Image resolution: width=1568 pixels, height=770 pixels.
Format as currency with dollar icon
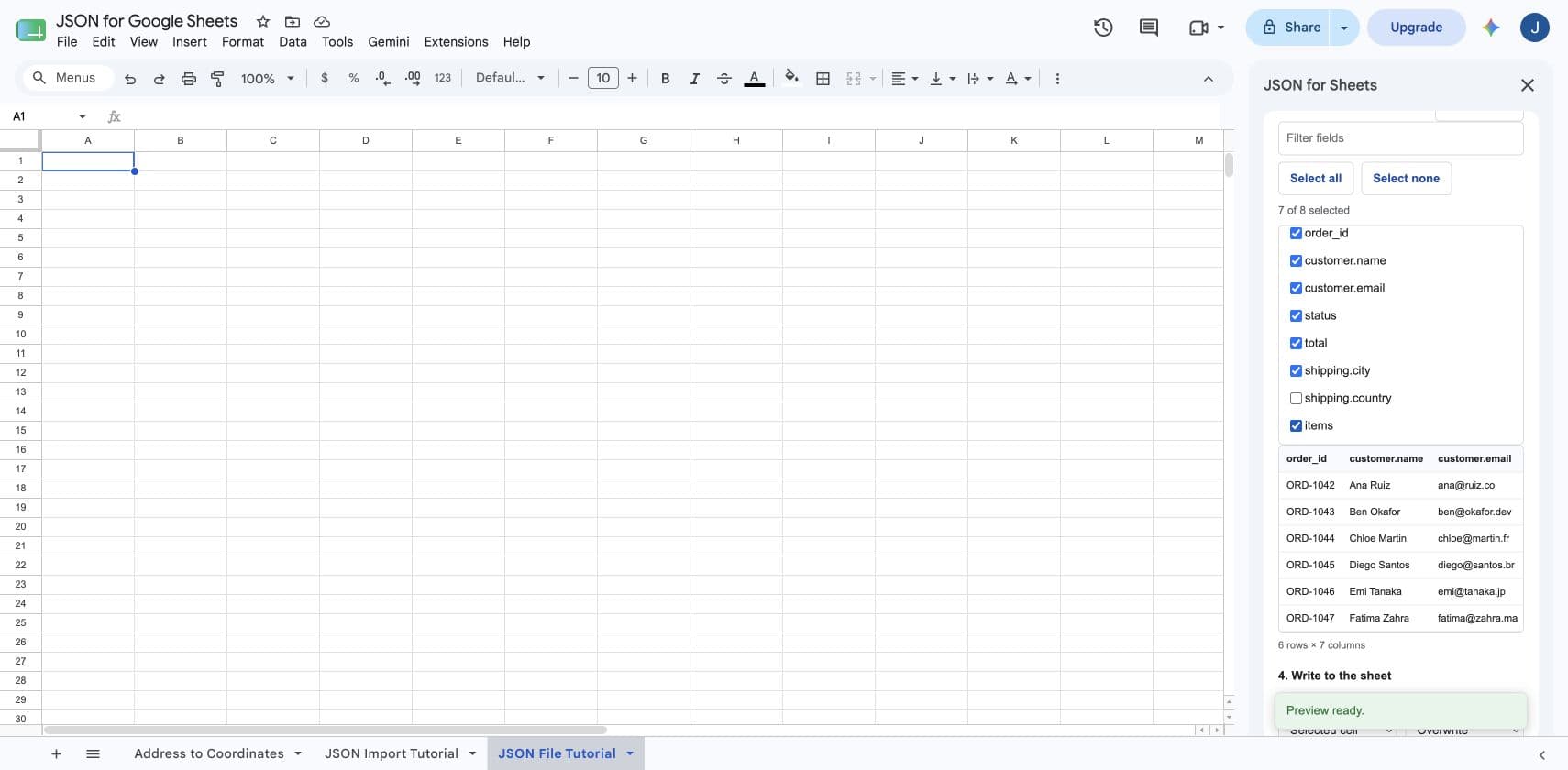click(x=325, y=78)
